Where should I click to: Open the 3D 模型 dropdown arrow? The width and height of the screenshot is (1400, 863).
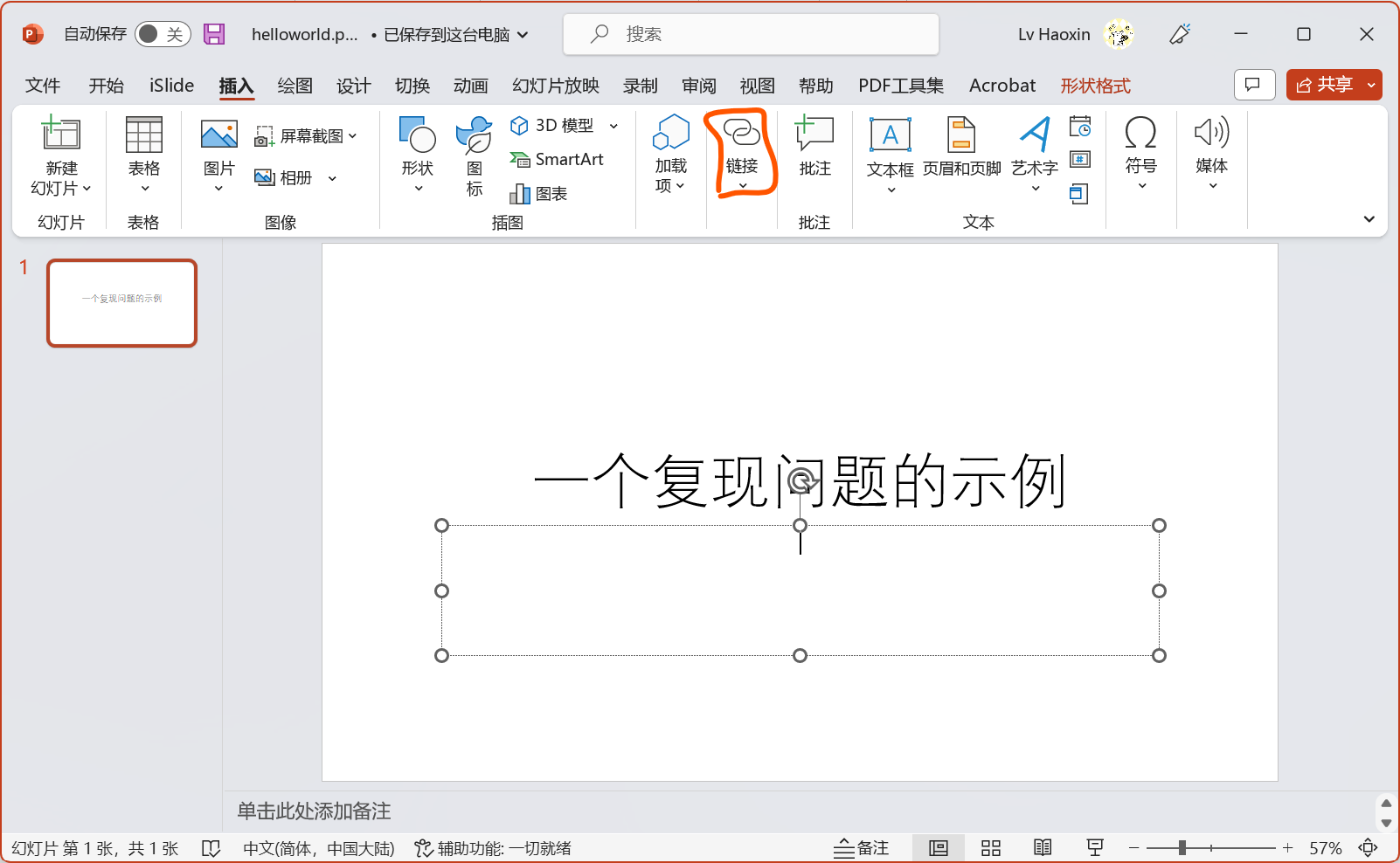[613, 126]
